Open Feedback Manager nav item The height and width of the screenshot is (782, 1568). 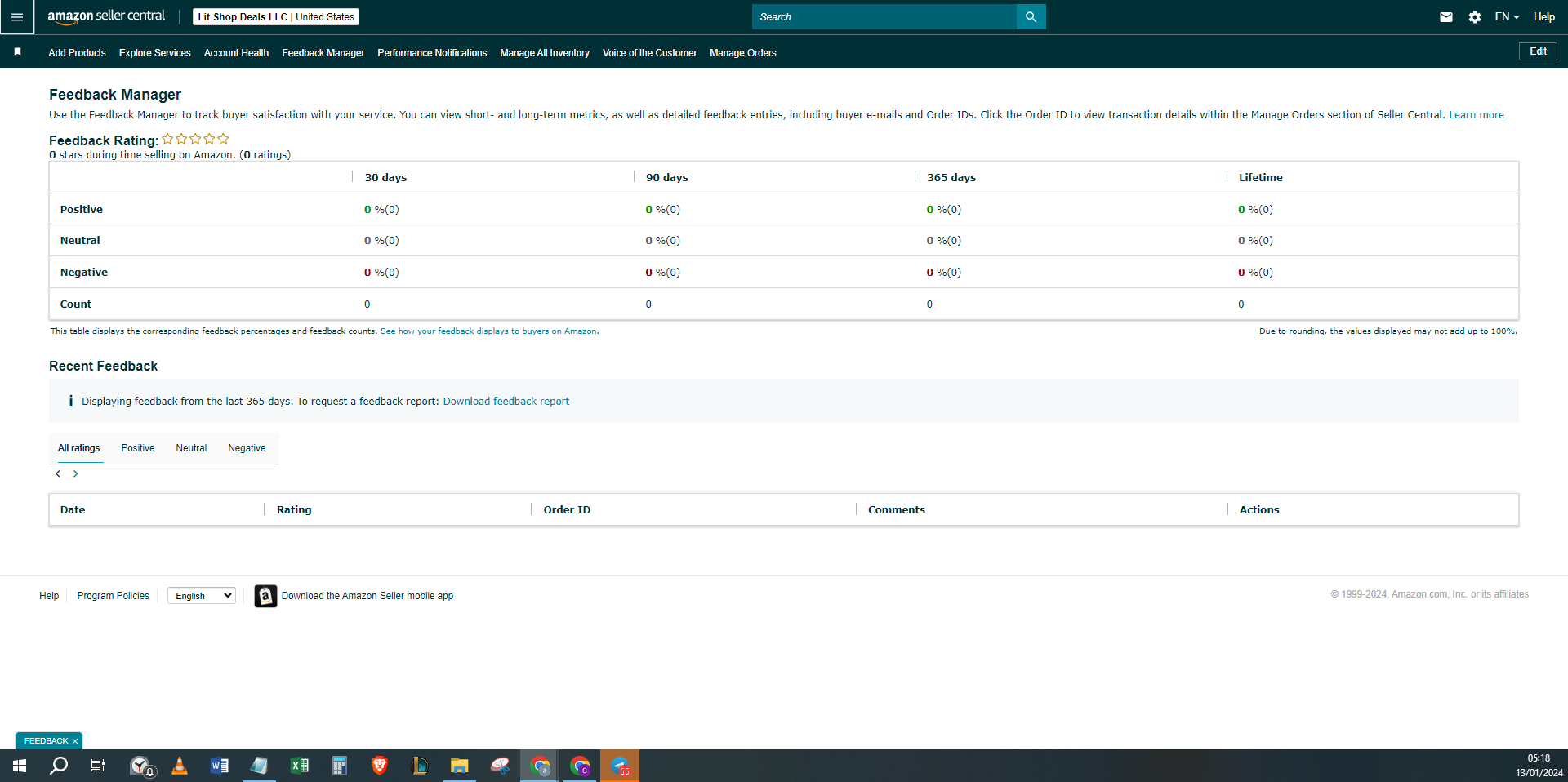pyautogui.click(x=323, y=53)
